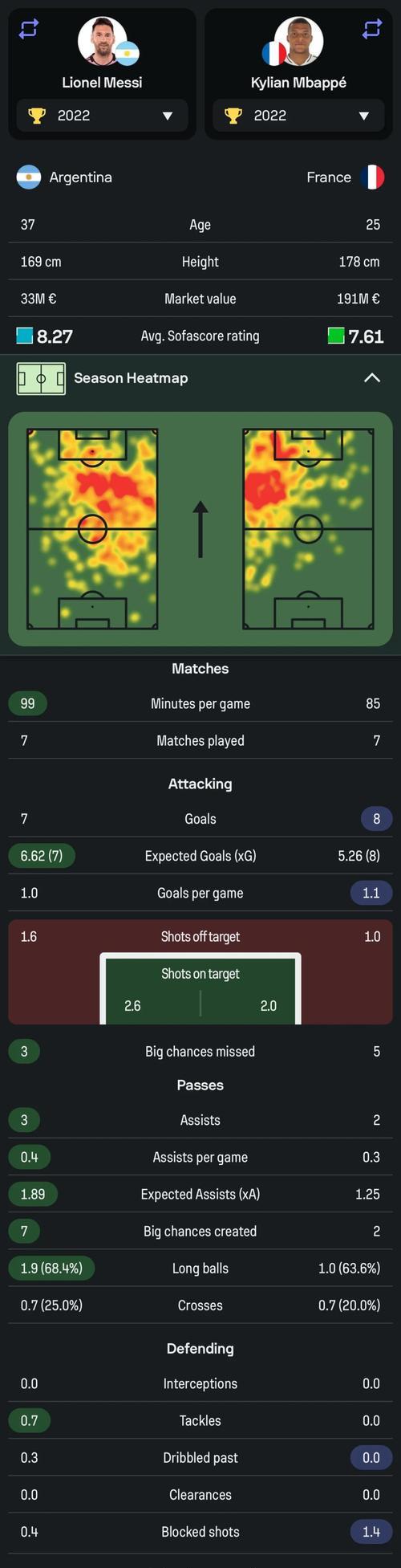The image size is (401, 1568).
Task: Click Messi's blue 8.27 rating square
Action: (24, 336)
